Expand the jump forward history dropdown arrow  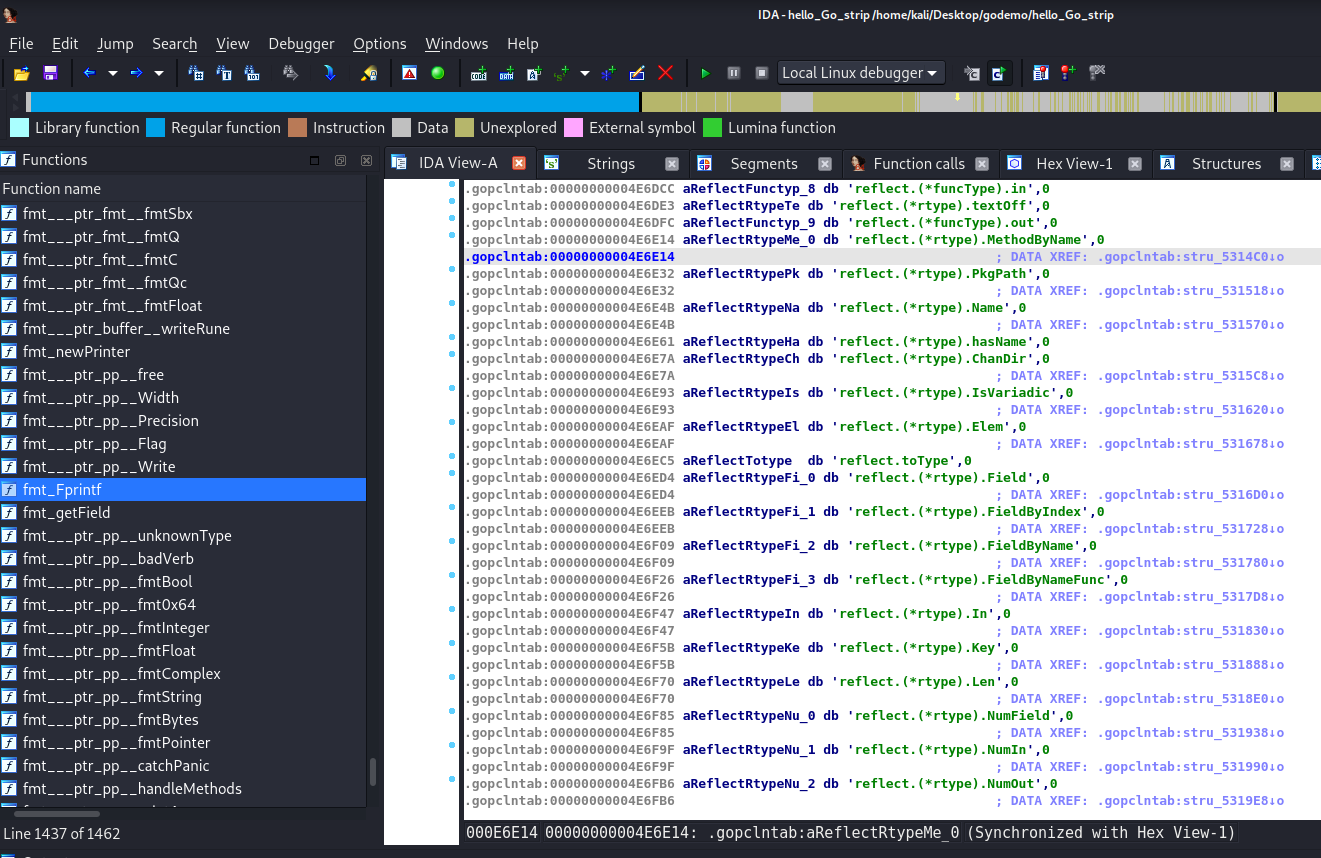pos(159,73)
